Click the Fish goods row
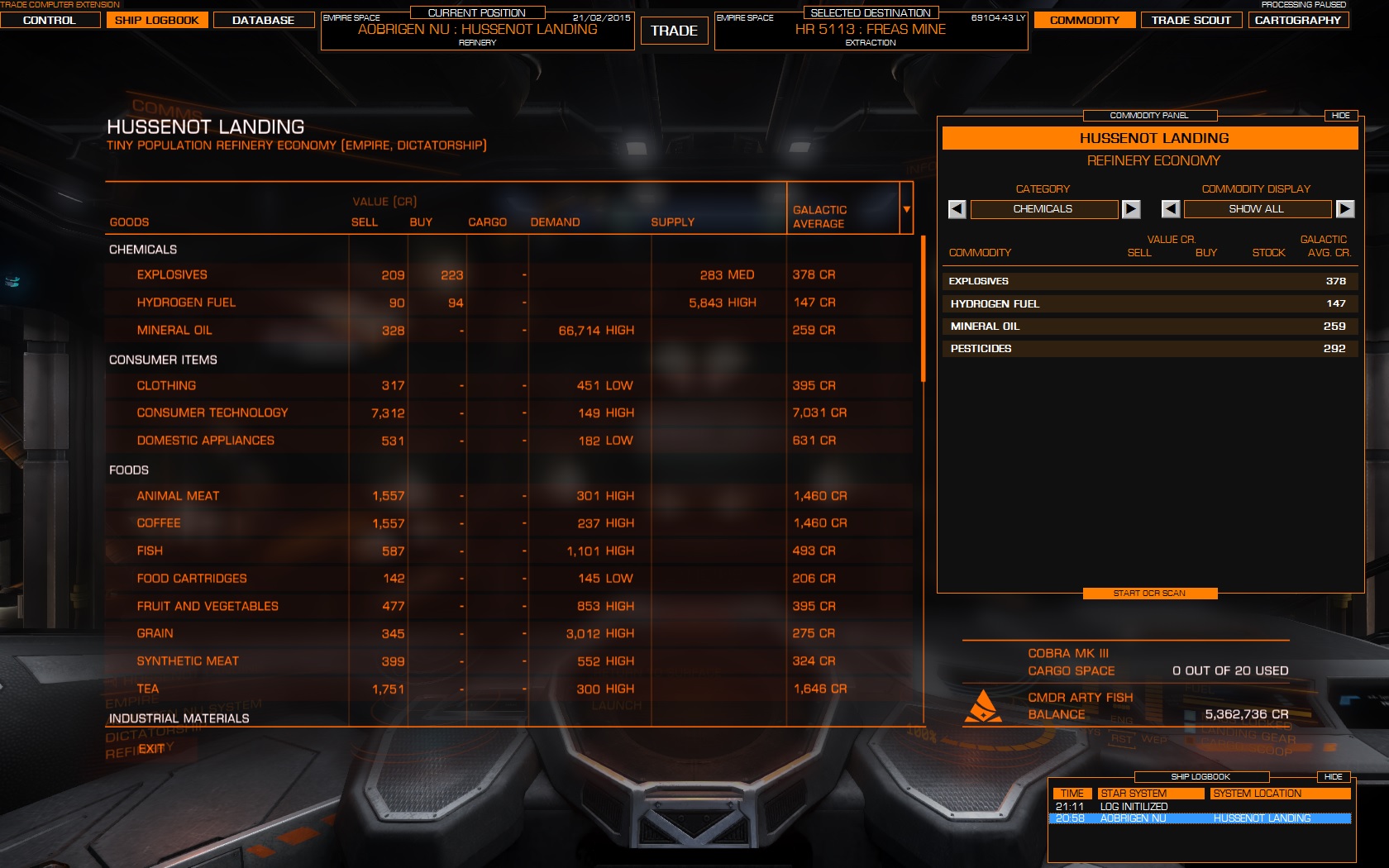The height and width of the screenshot is (868, 1389). [508, 551]
